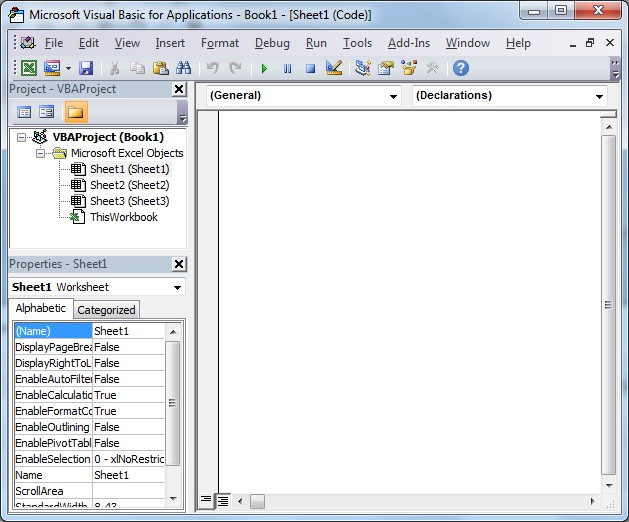This screenshot has height=522, width=629.
Task: Collapse Microsoft Excel Objects folder
Action: (x=41, y=153)
